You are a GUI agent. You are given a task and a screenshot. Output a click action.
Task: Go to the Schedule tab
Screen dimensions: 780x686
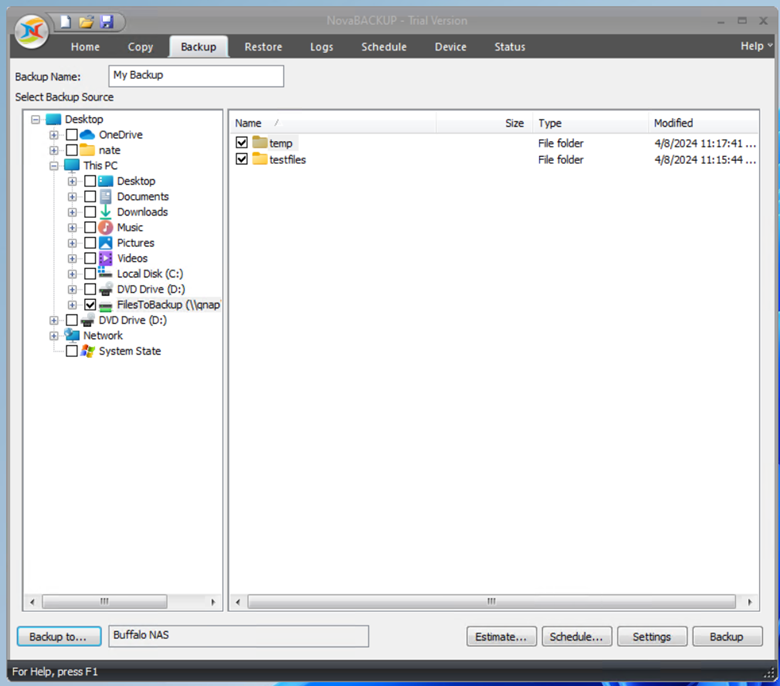pyautogui.click(x=384, y=47)
